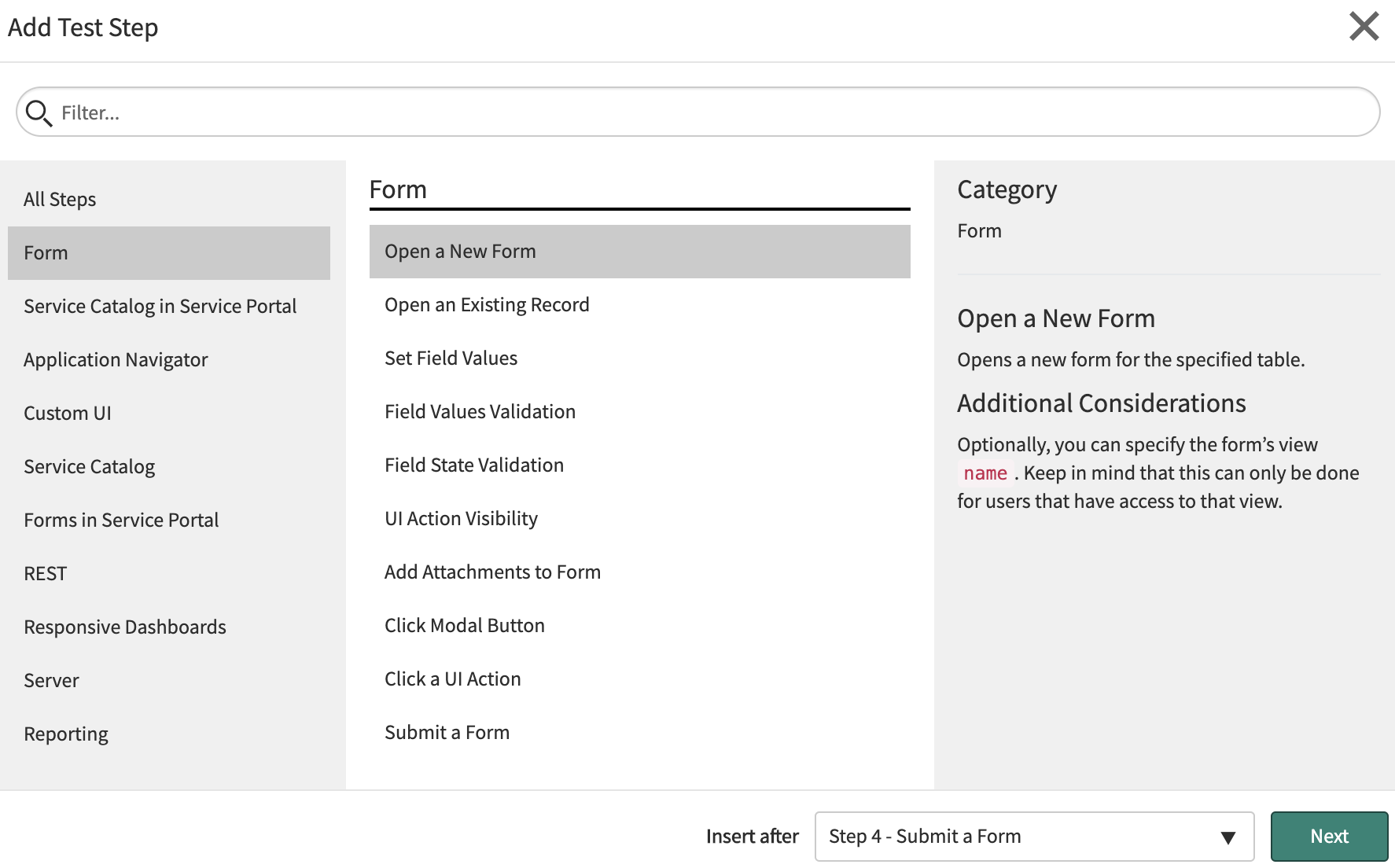Pick the Open a New Form step

[x=640, y=252]
